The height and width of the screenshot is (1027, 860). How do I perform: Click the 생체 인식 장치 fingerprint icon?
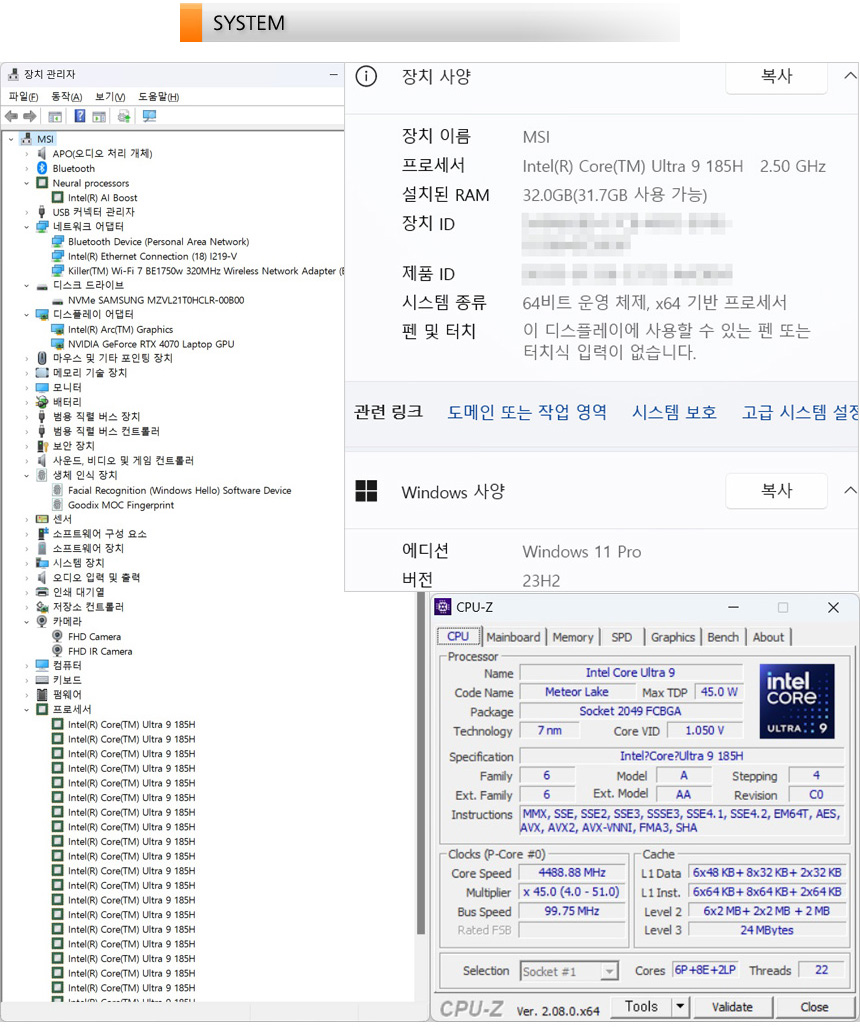43,475
